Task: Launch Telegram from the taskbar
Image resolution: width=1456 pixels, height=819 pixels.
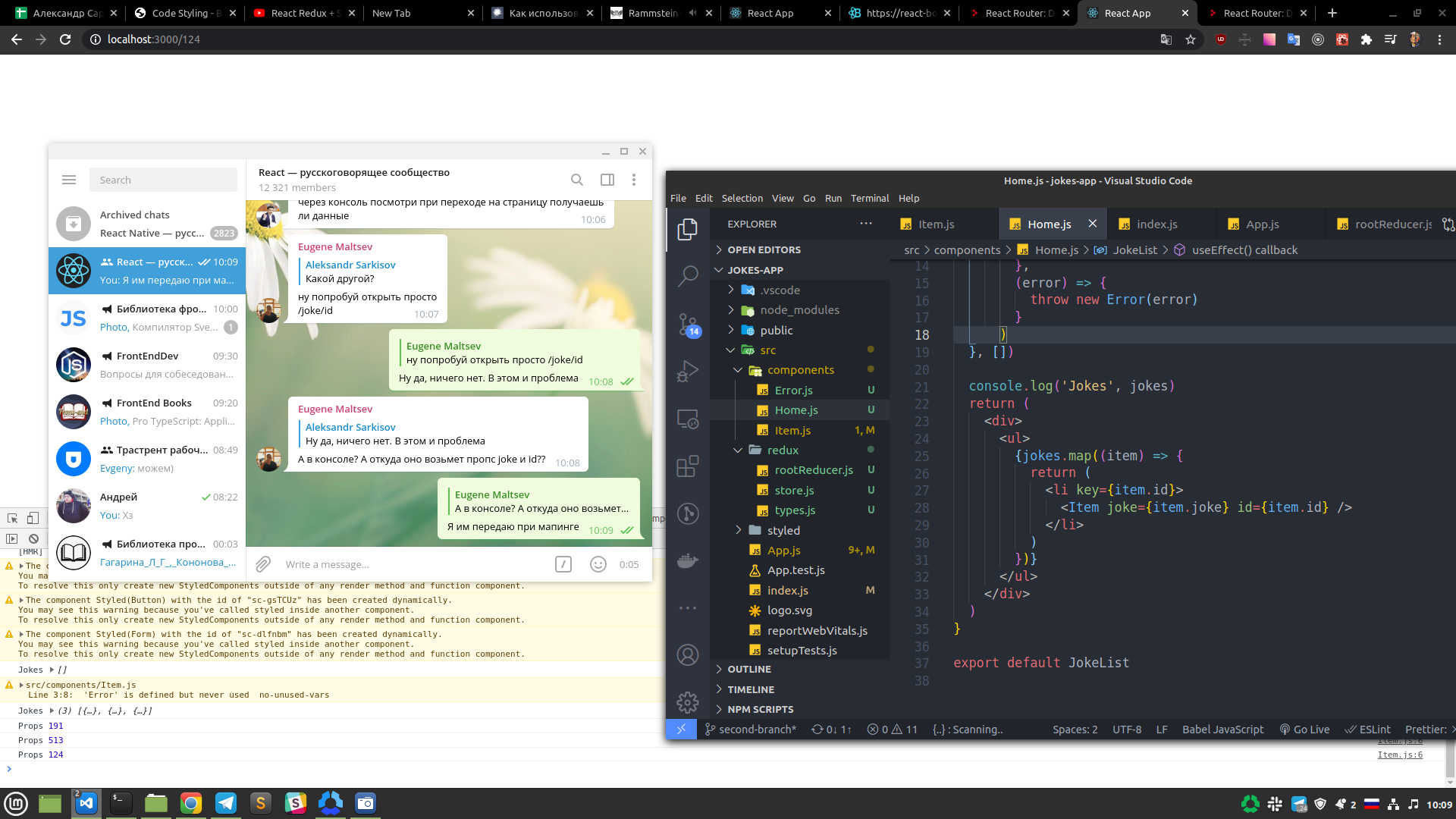Action: coord(226,803)
